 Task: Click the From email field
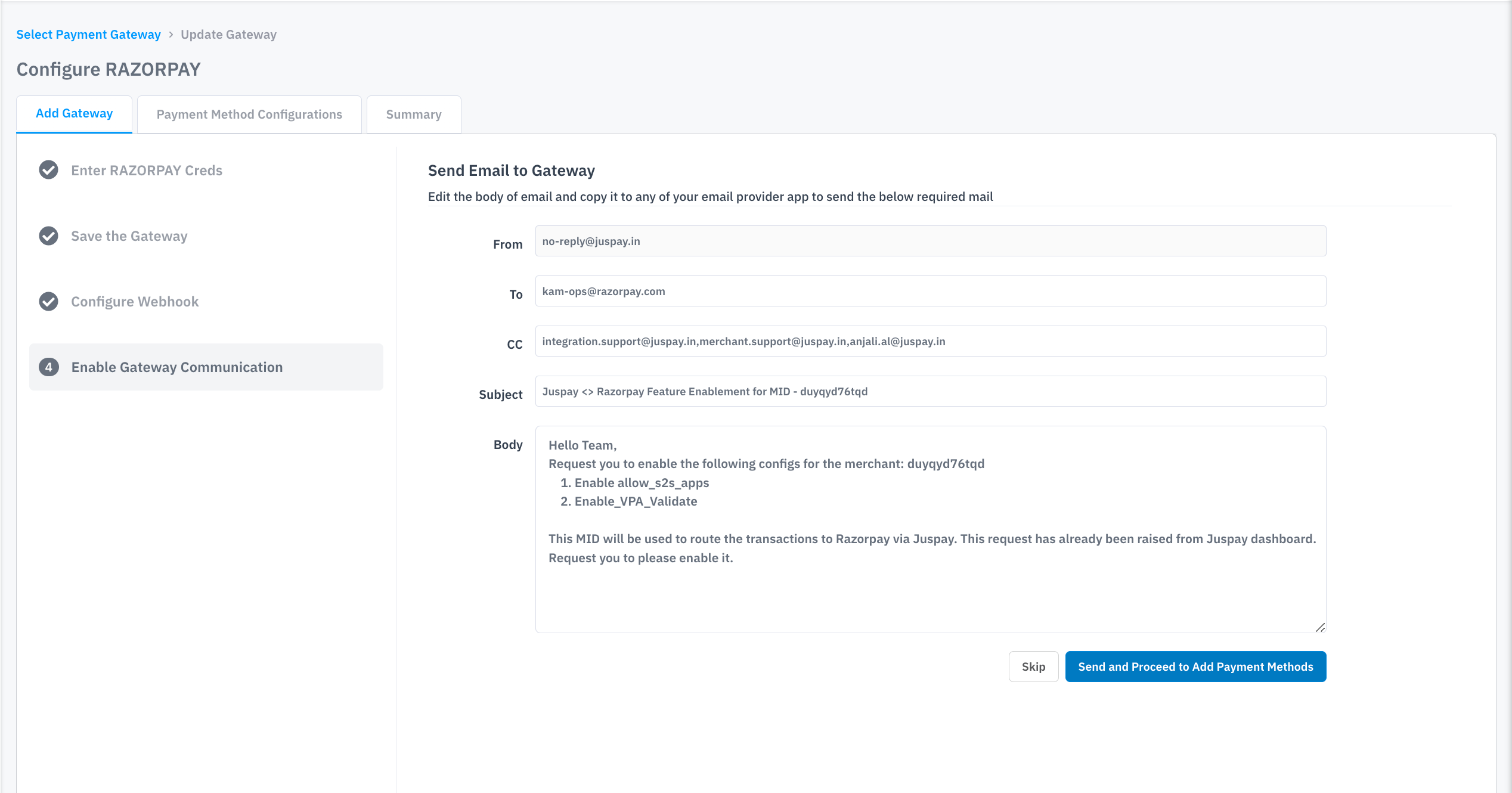(x=930, y=241)
